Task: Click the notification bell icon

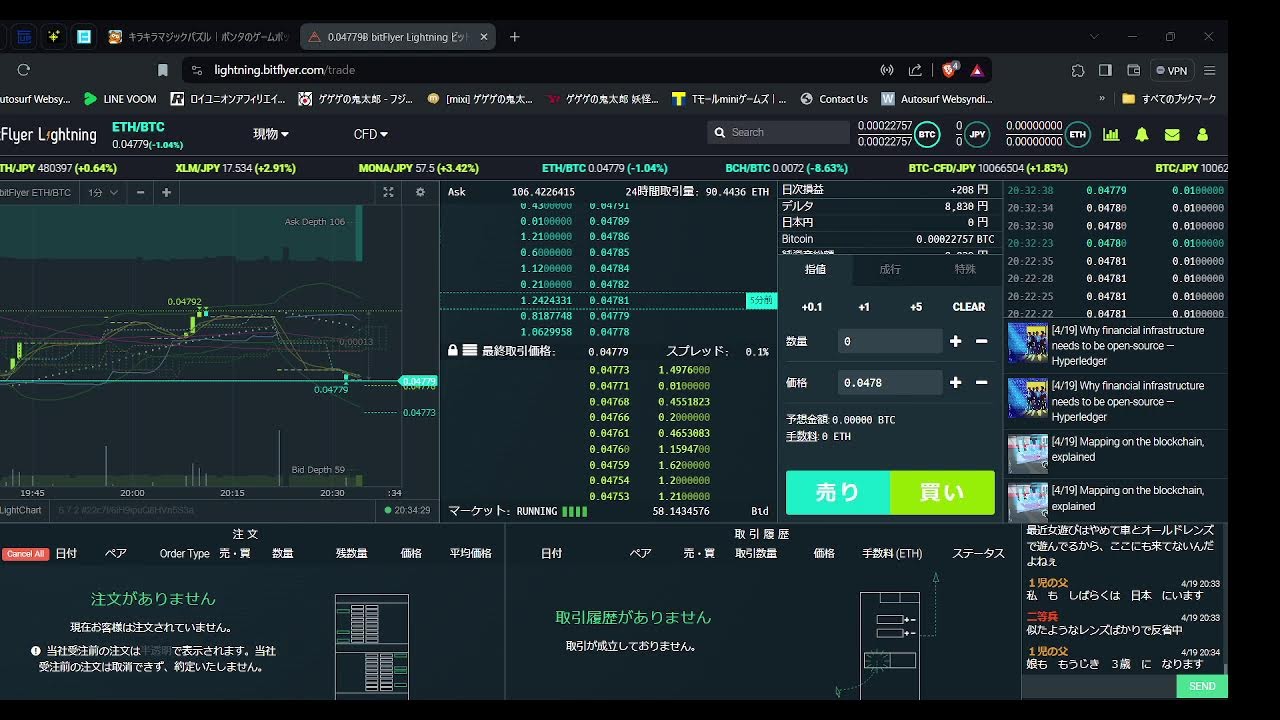Action: coord(1141,134)
